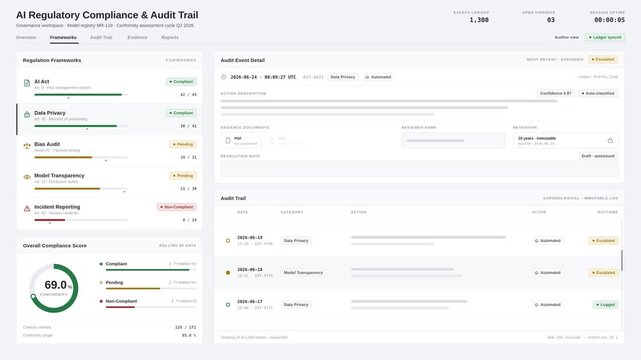Click the retention padlock icon
Image resolution: width=641 pixels, height=360 pixels.
tap(610, 141)
